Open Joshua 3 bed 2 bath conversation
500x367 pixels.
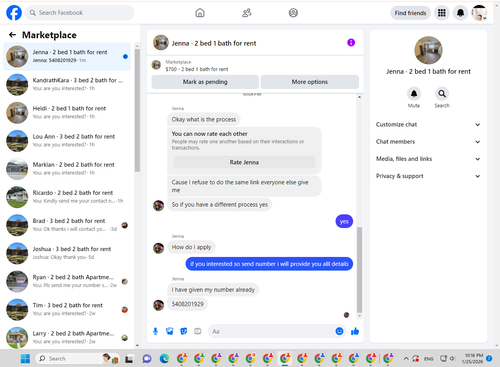pos(67,253)
